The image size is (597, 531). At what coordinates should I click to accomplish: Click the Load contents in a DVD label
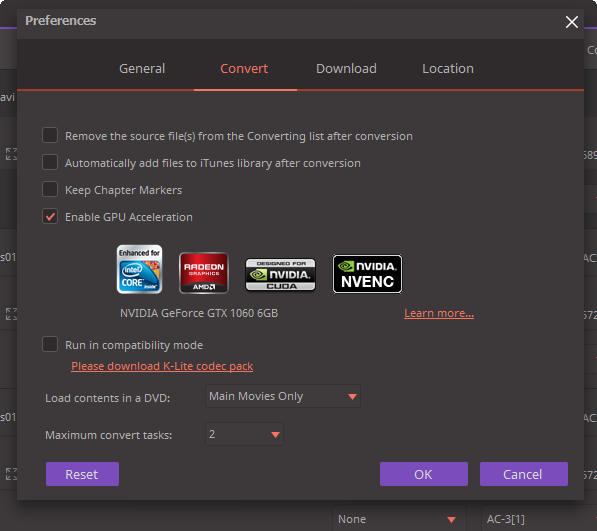108,398
